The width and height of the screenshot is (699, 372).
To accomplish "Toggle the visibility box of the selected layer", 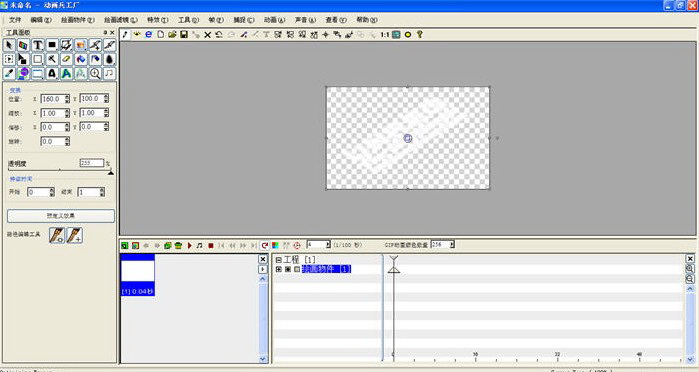I will 288,269.
